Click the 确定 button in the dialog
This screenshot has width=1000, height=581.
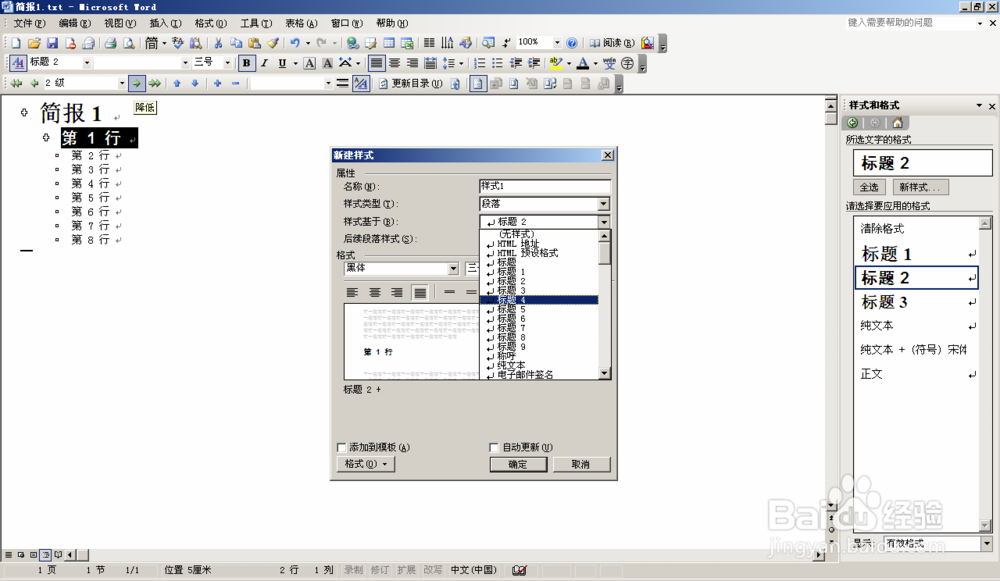click(x=518, y=463)
